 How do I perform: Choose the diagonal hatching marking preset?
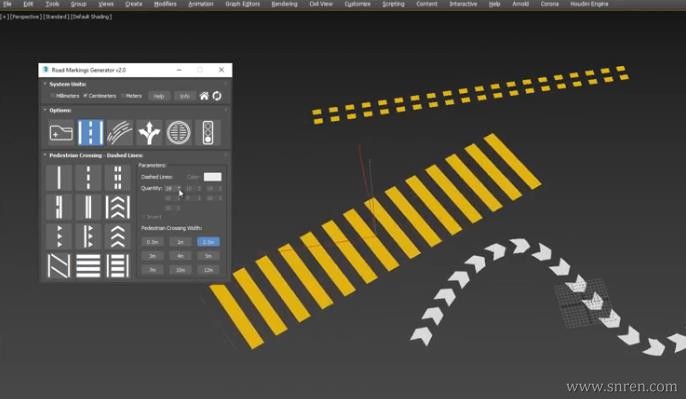coord(59,265)
